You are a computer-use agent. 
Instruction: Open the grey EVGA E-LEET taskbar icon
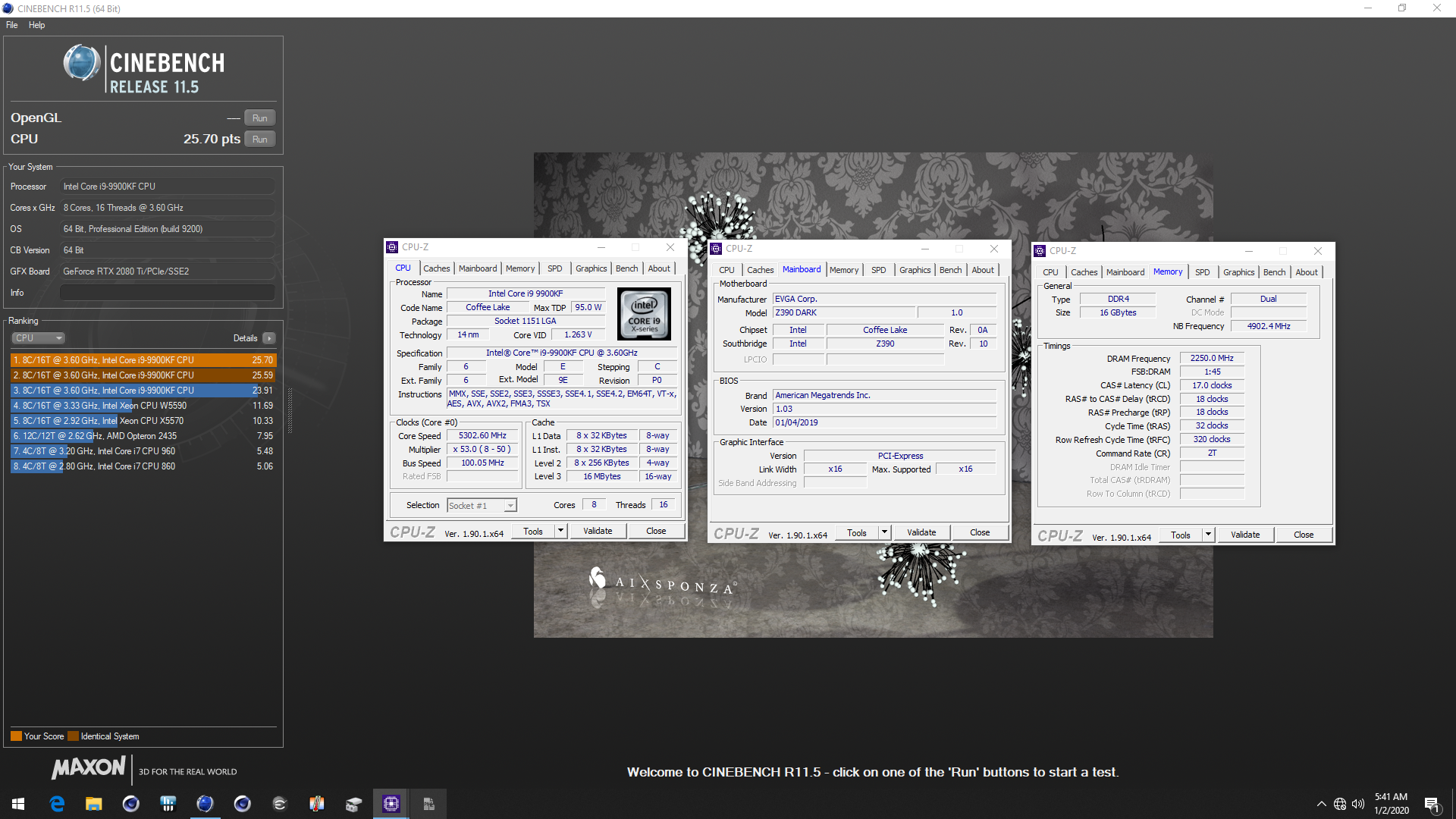pyautogui.click(x=279, y=804)
